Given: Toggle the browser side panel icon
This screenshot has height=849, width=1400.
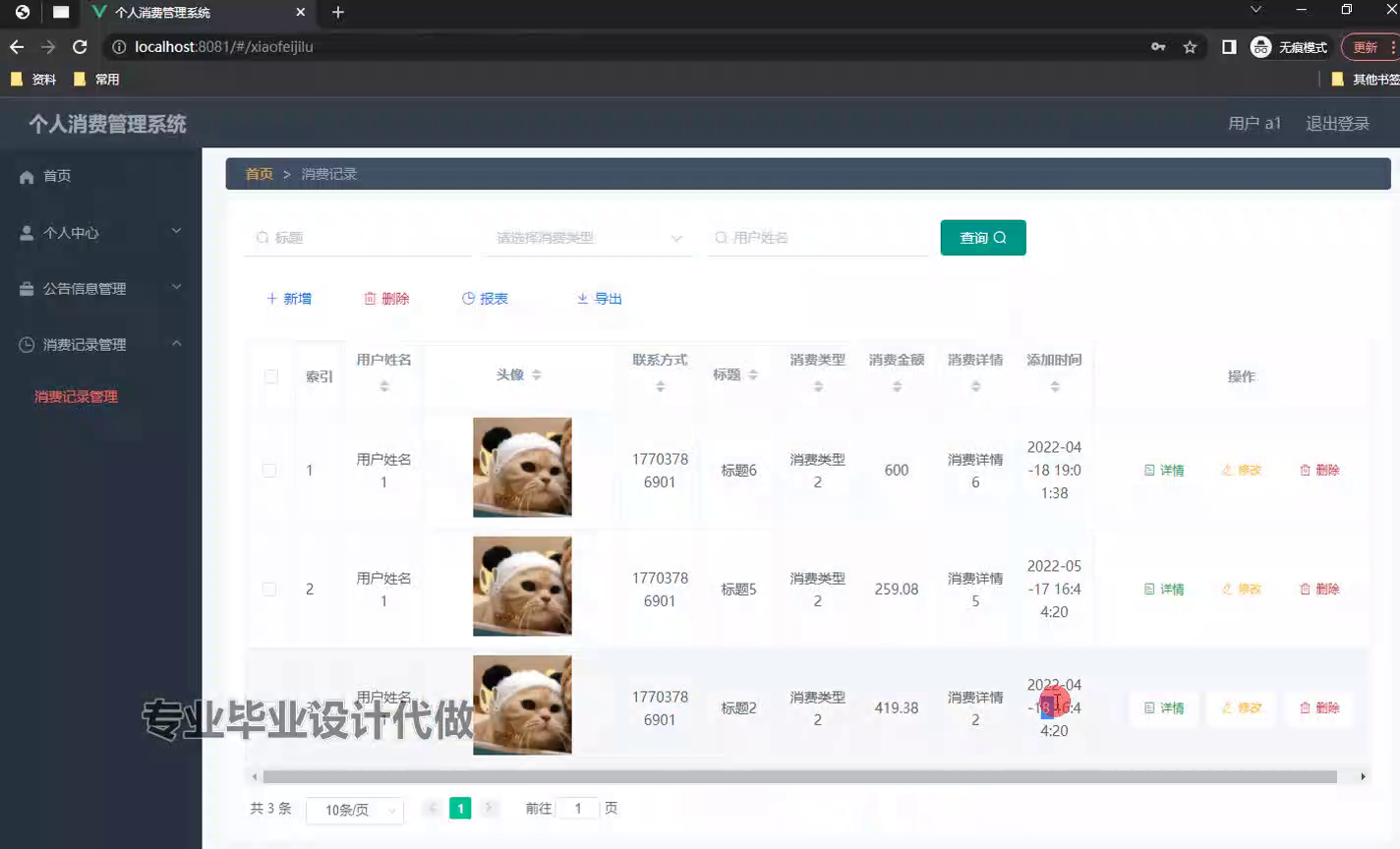Looking at the screenshot, I should (x=1229, y=47).
